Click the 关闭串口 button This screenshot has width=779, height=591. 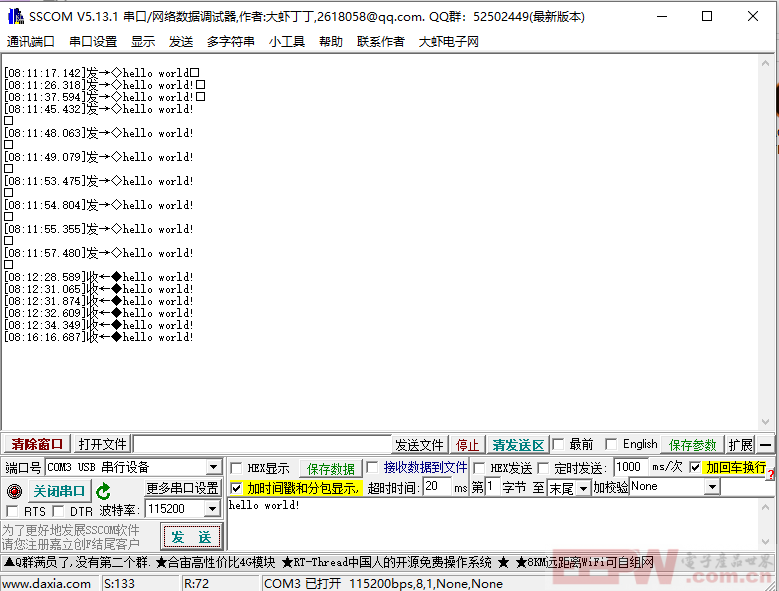click(59, 491)
